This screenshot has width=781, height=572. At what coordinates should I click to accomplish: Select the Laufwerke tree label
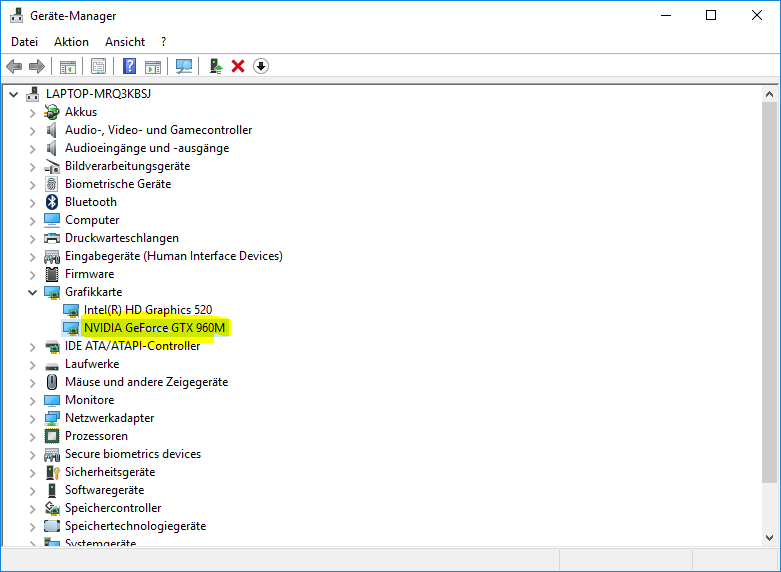(92, 364)
